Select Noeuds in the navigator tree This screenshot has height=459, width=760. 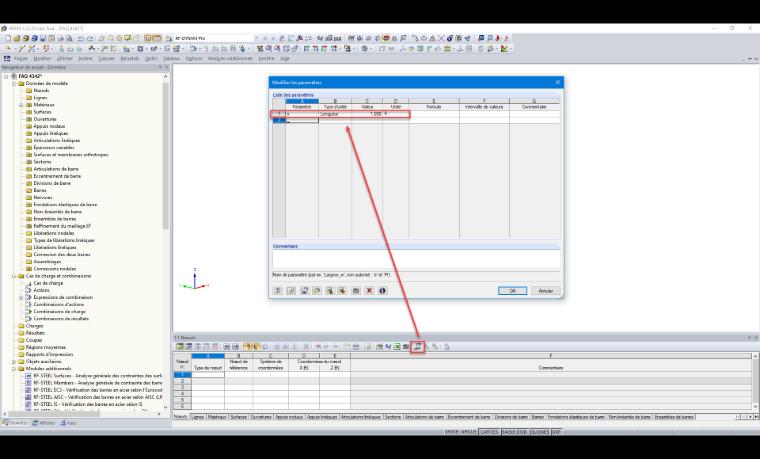(x=41, y=91)
